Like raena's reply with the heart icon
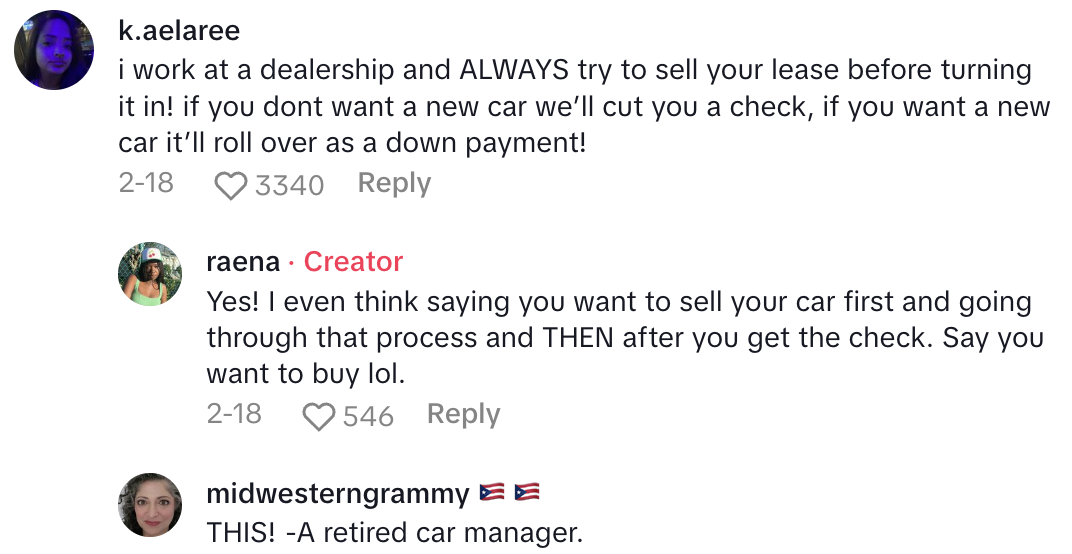The image size is (1072, 554). click(318, 416)
